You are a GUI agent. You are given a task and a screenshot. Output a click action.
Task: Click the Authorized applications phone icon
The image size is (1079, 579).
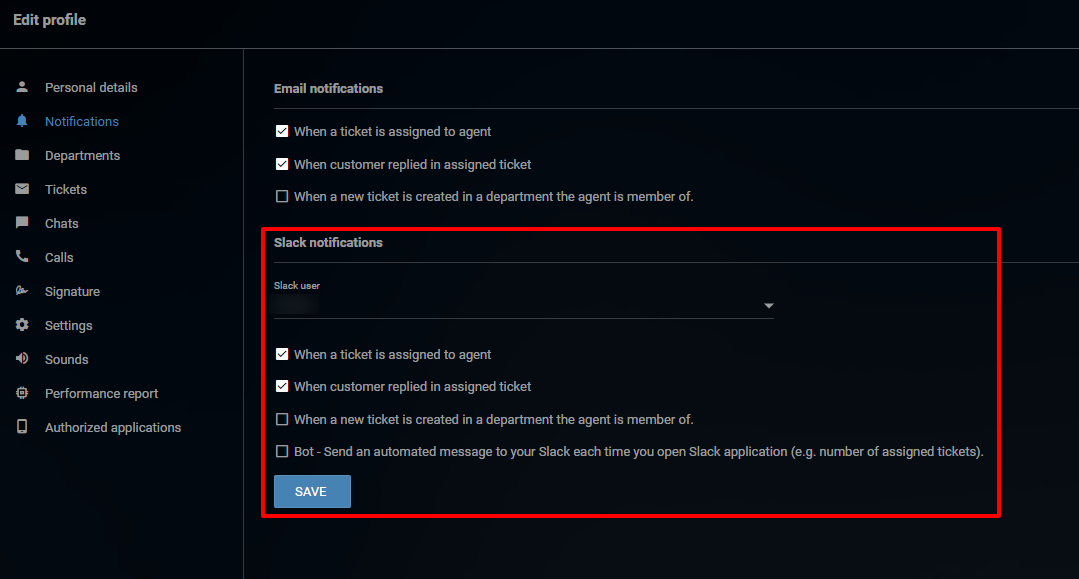(22, 427)
